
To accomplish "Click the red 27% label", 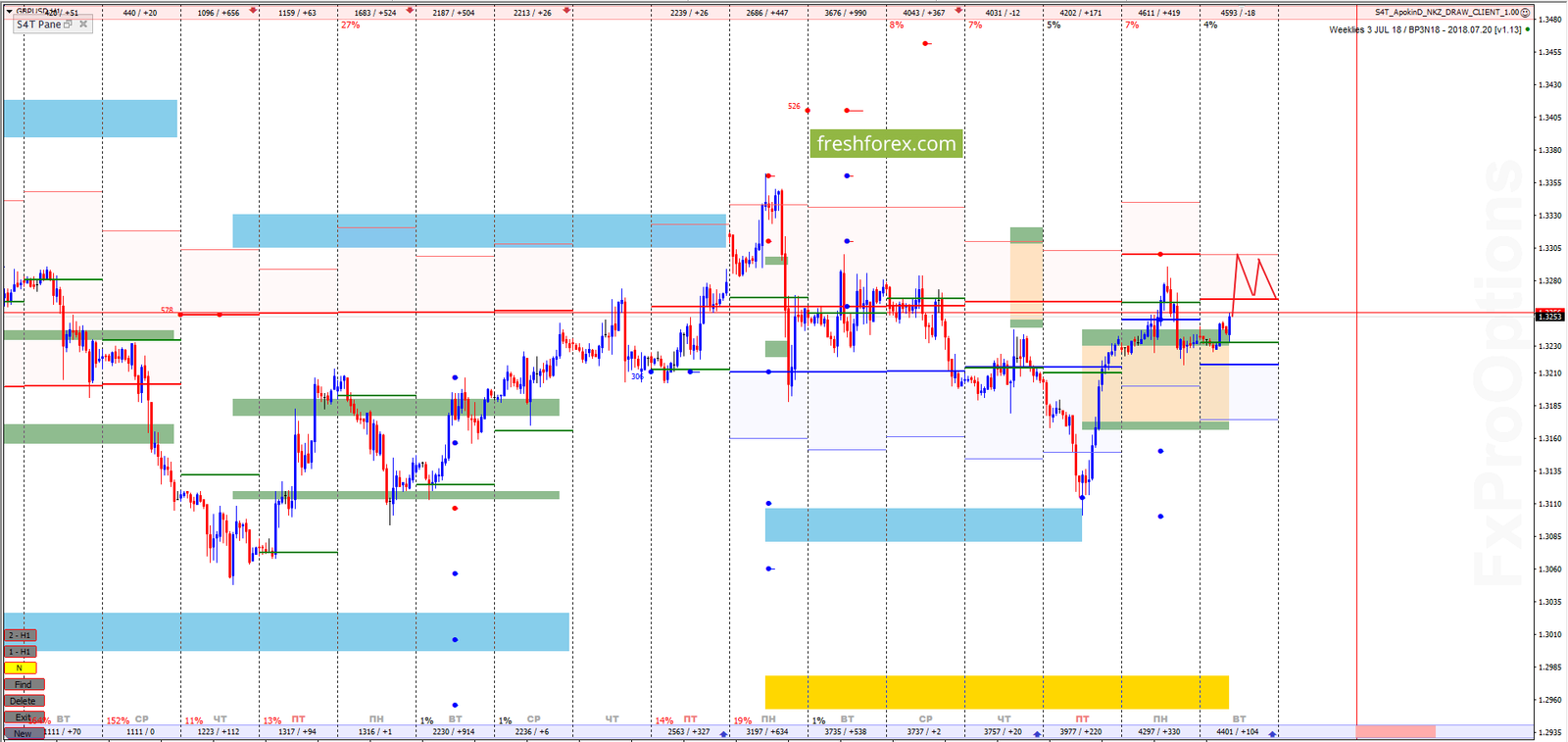I will [351, 25].
